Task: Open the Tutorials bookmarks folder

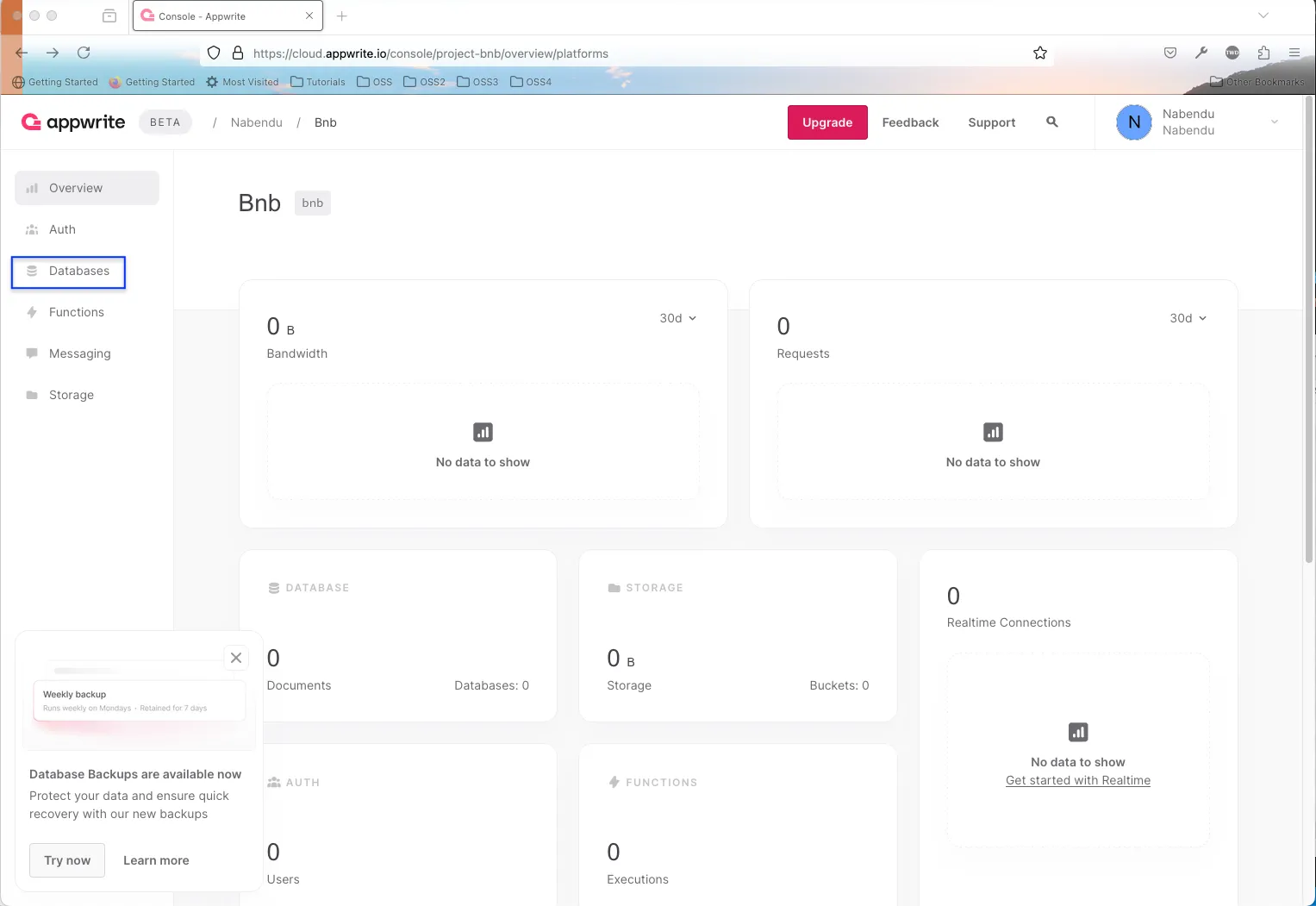Action: pos(318,82)
